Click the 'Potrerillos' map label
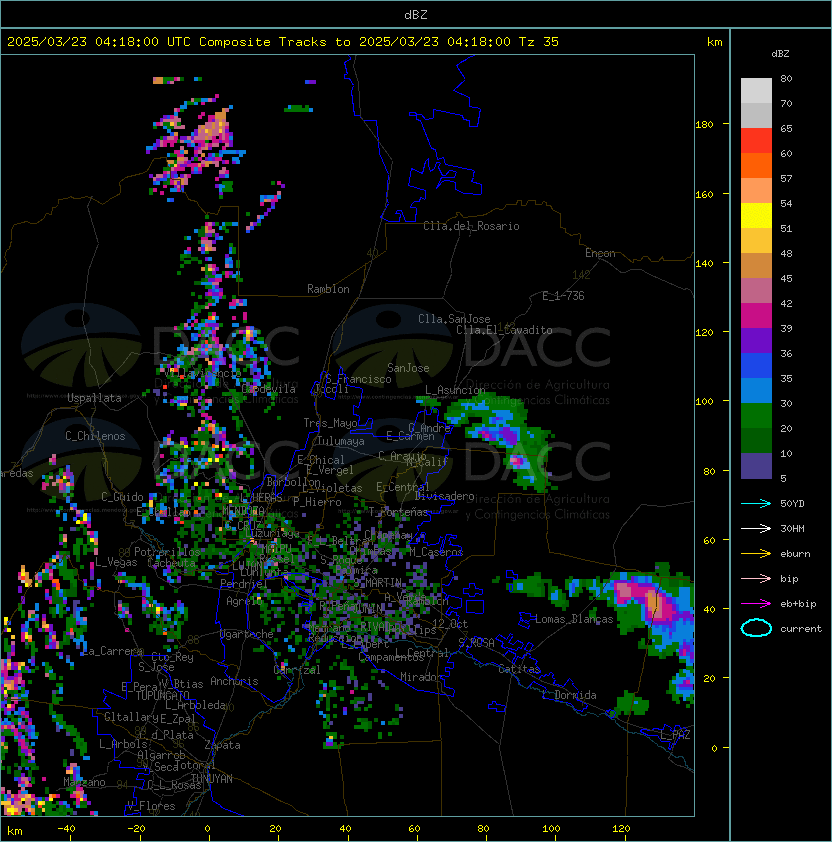832x842 pixels. pos(167,552)
